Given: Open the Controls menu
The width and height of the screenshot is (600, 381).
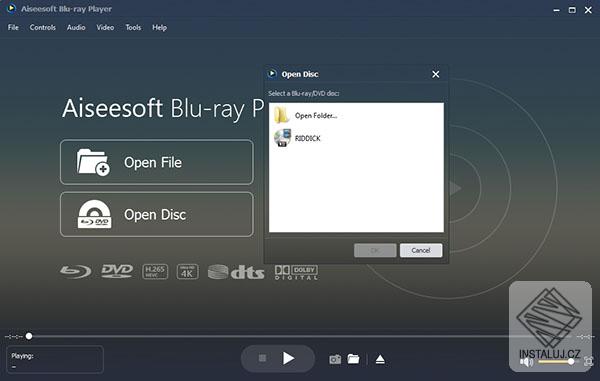Looking at the screenshot, I should (x=42, y=28).
